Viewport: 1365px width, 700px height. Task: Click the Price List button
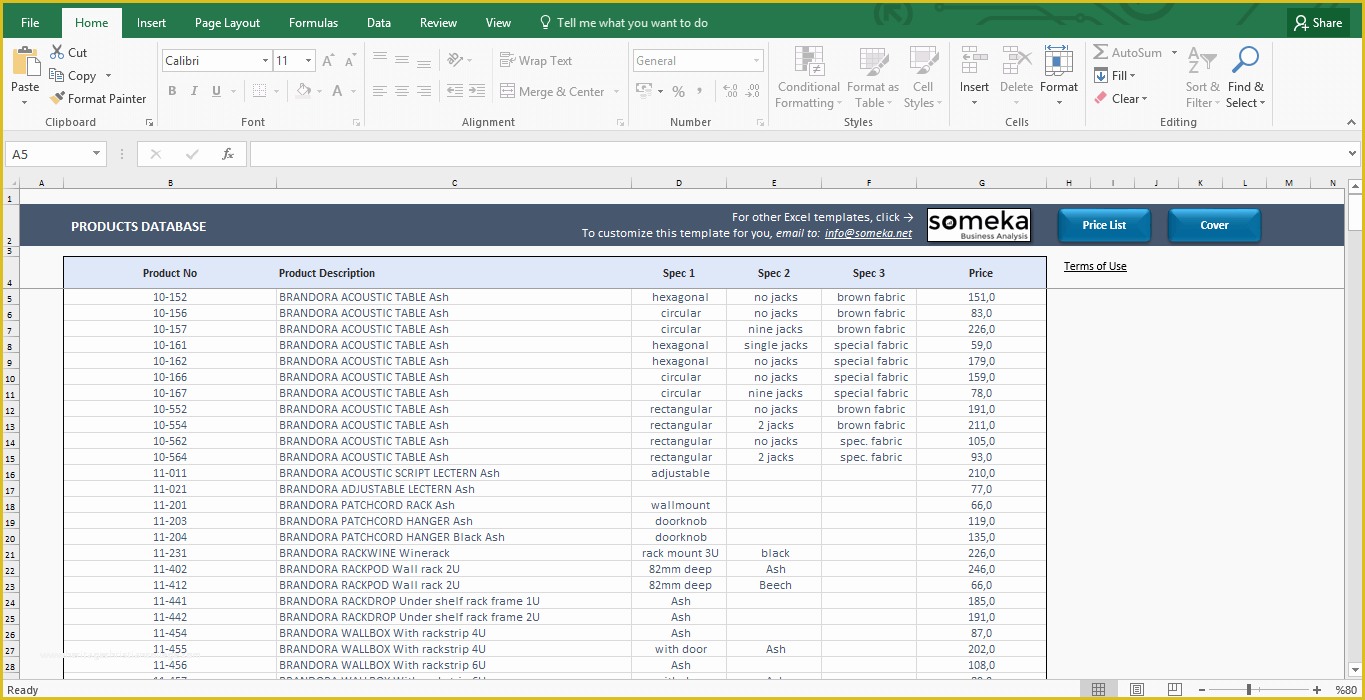click(x=1104, y=225)
